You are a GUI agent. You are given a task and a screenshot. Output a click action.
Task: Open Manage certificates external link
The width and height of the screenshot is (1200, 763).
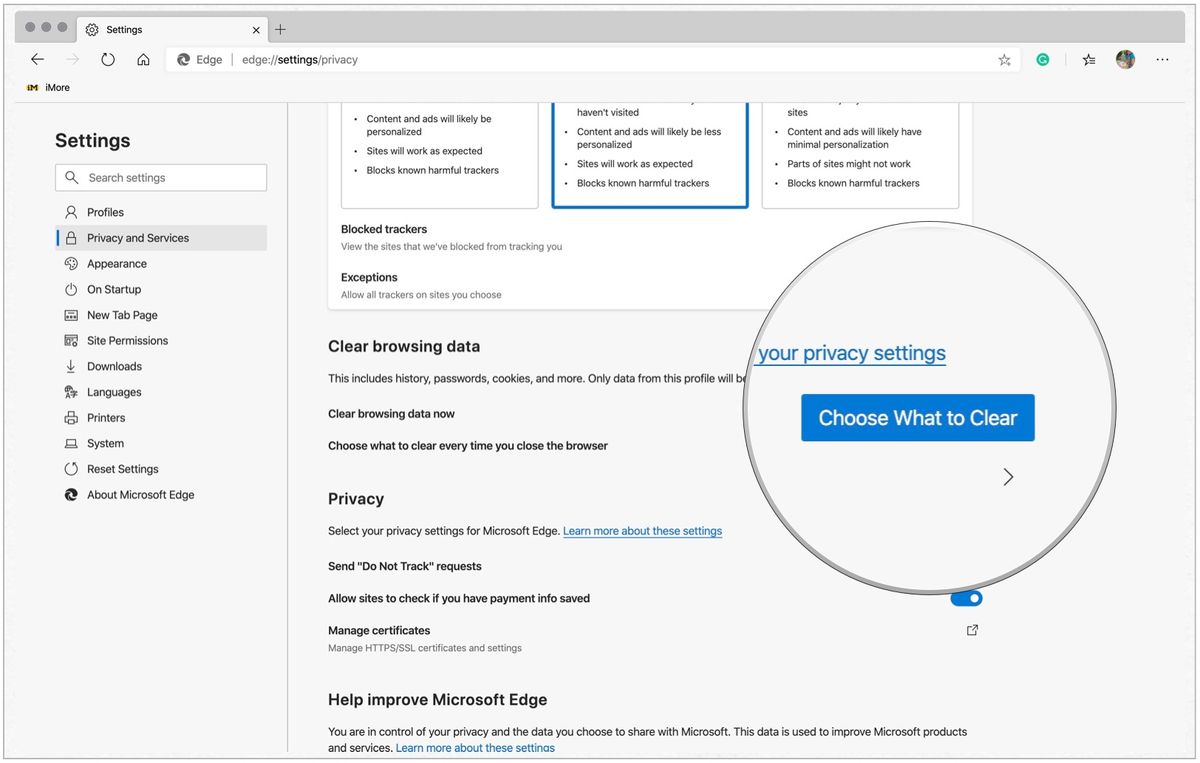point(971,630)
